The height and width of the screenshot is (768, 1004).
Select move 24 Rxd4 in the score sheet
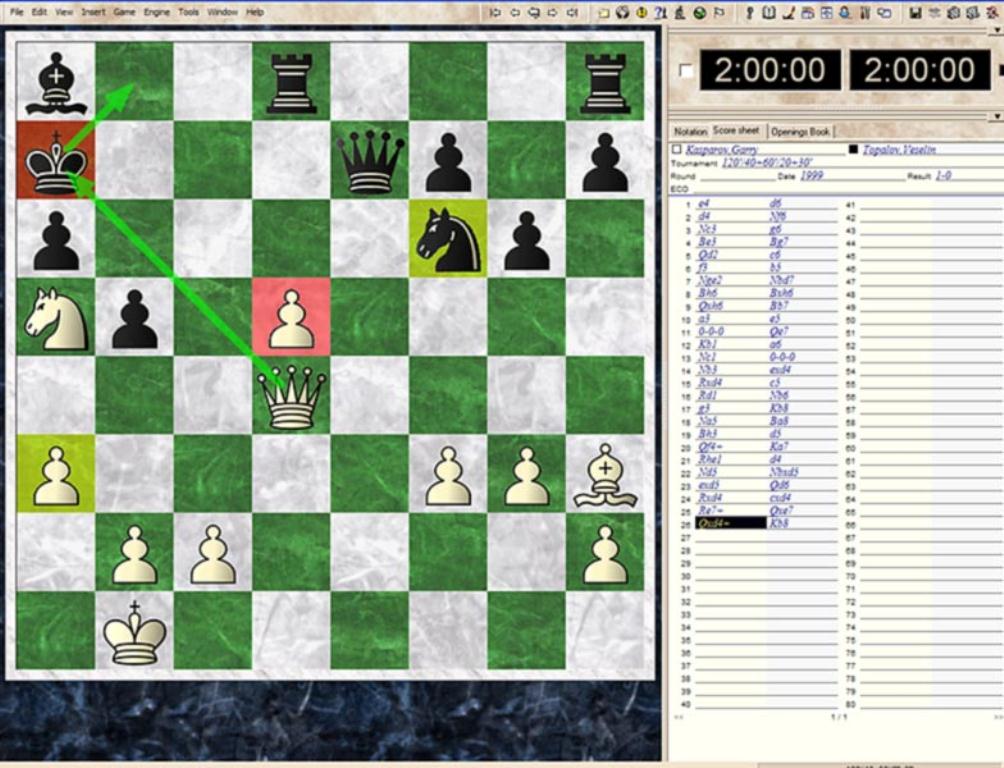710,497
